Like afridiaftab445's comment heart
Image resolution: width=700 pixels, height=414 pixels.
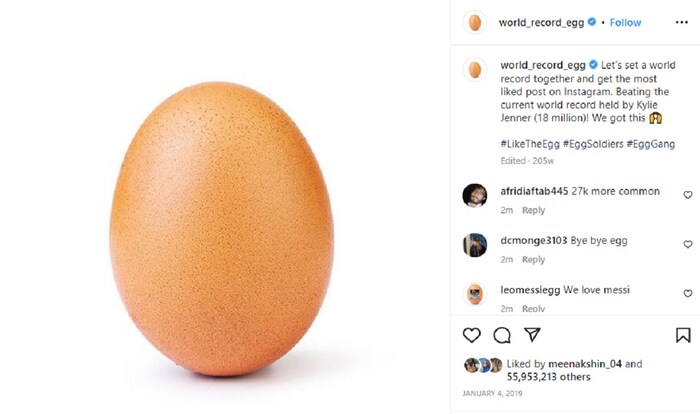[688, 195]
